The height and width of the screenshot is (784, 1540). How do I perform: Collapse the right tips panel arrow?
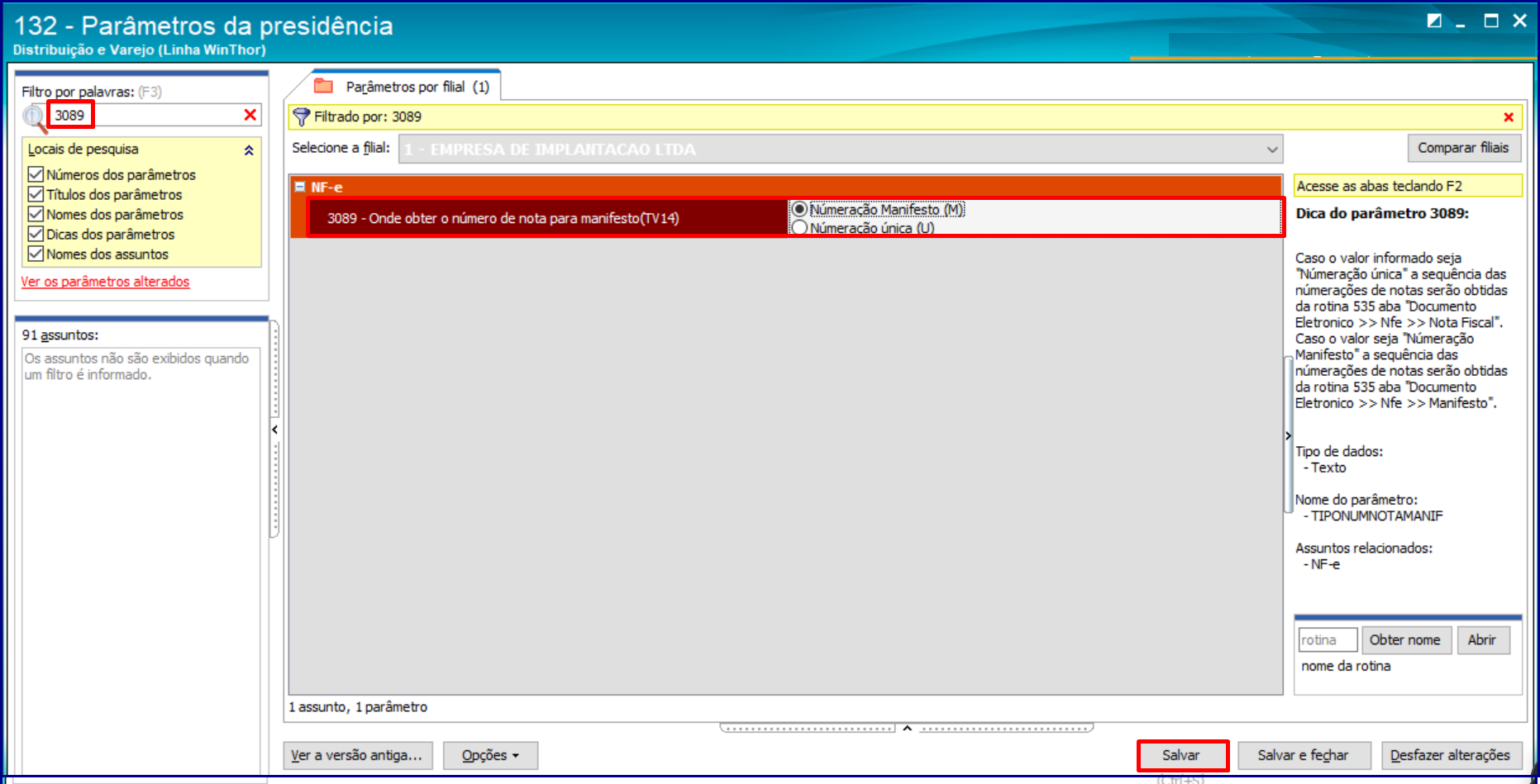point(1288,435)
